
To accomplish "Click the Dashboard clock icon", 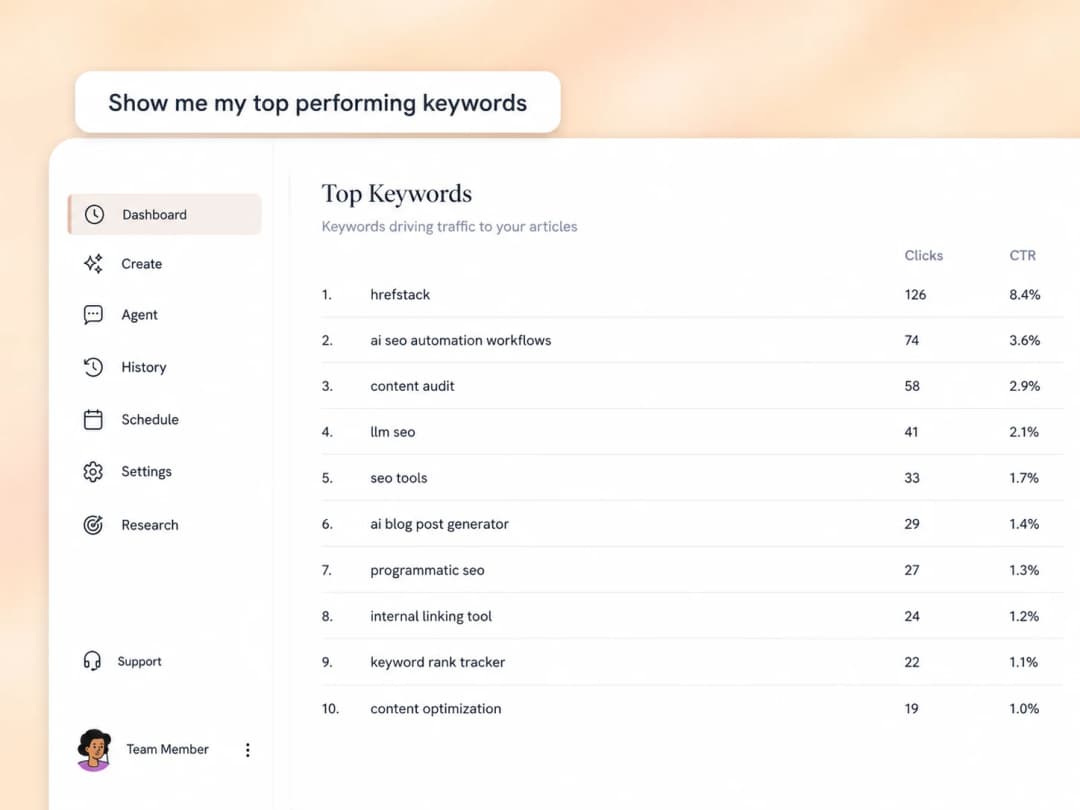I will click(x=94, y=214).
